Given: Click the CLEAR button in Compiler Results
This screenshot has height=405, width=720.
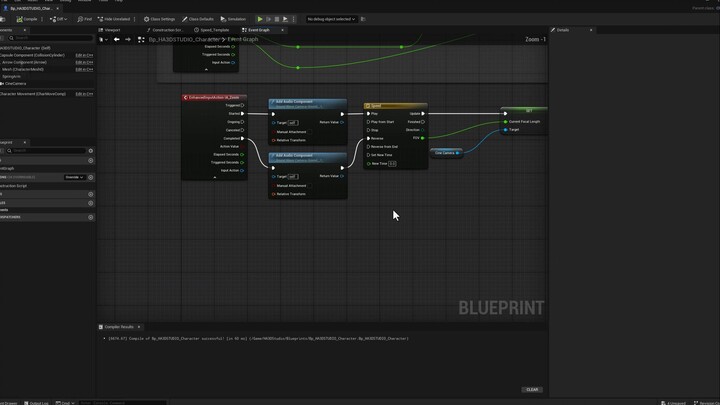Looking at the screenshot, I should point(532,390).
